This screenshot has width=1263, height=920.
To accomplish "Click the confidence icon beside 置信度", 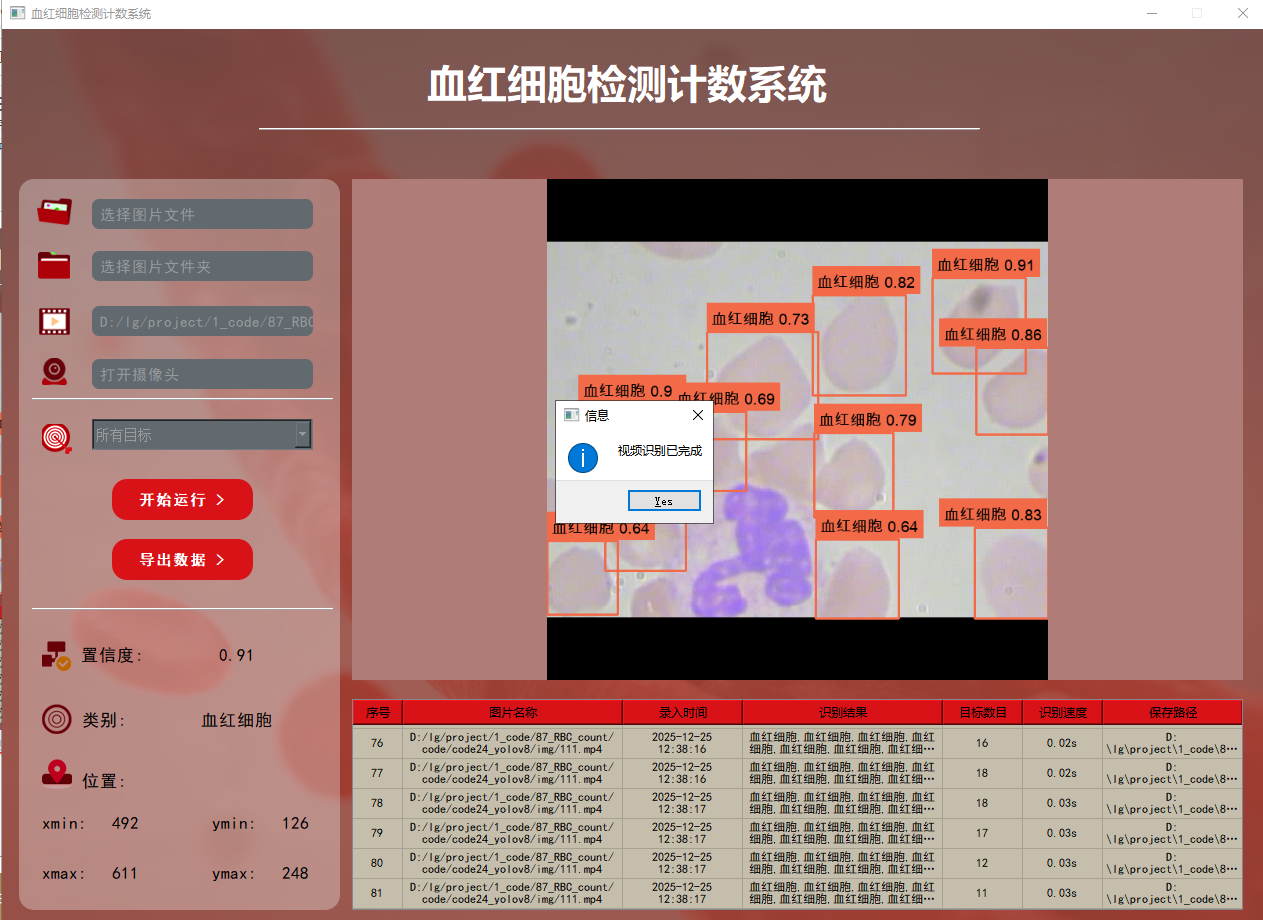I will 56,655.
